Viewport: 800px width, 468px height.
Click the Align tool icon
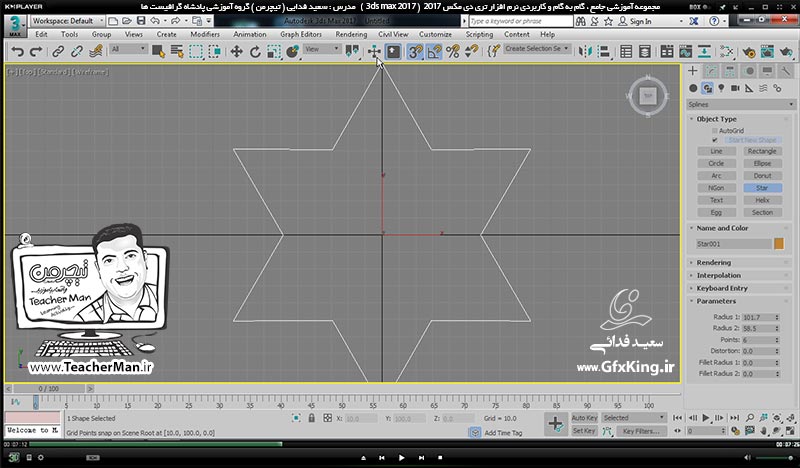tap(604, 51)
